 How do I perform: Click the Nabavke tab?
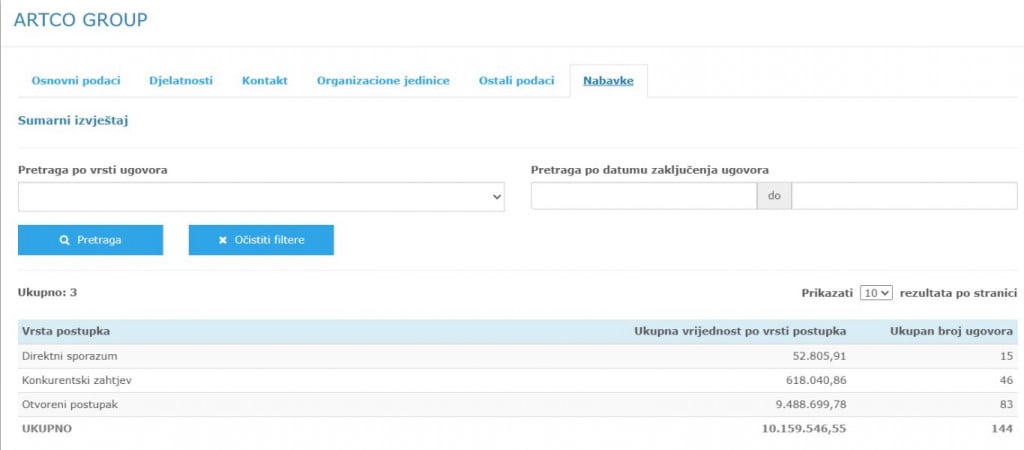(x=608, y=81)
